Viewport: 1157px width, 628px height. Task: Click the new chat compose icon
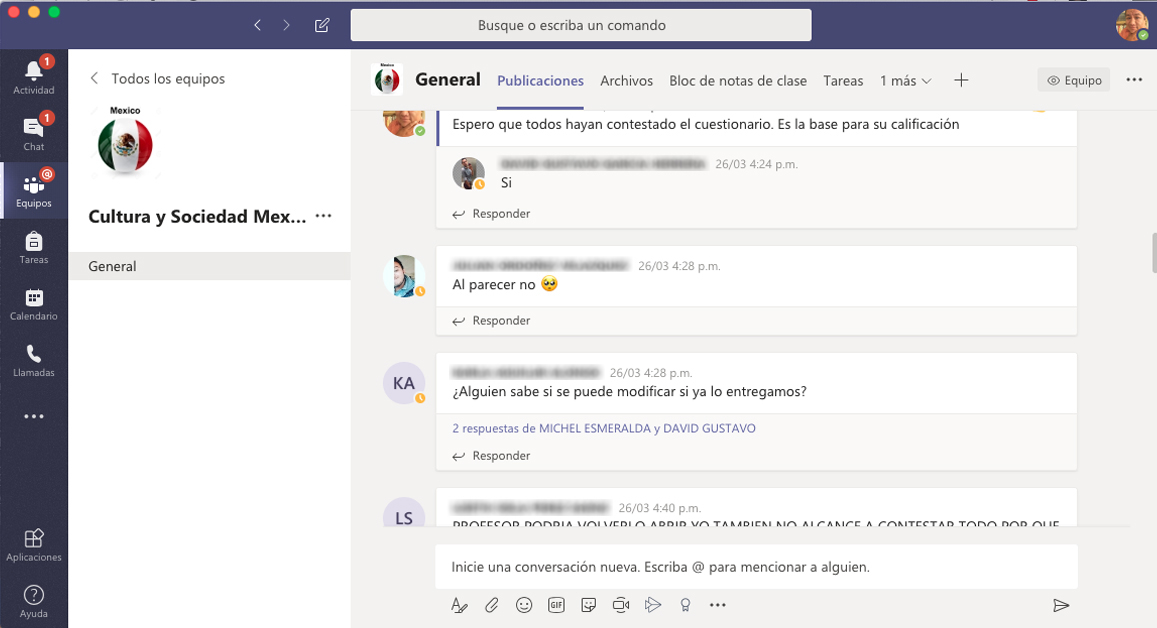[322, 25]
